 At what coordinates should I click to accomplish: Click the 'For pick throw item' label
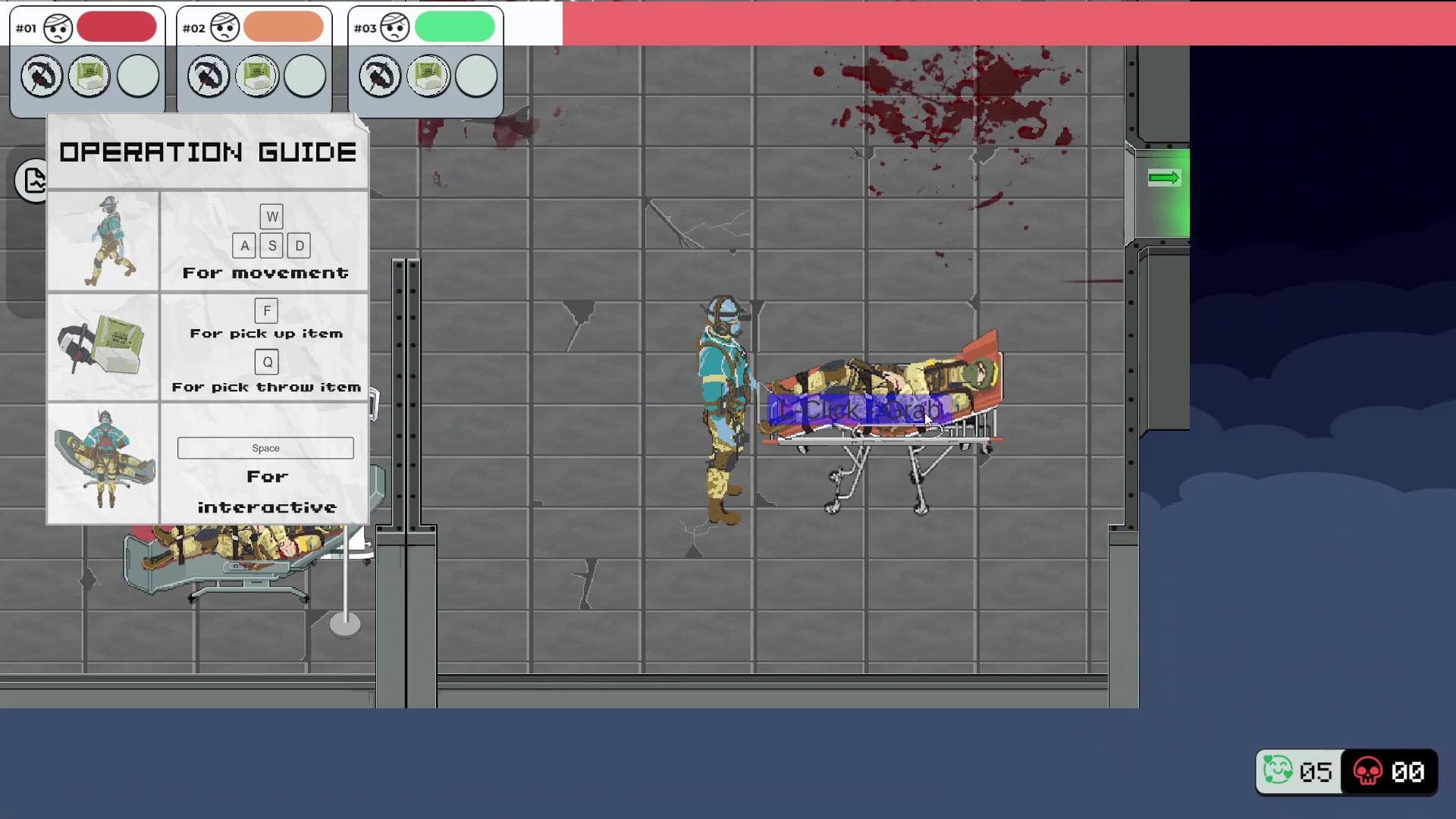coord(266,388)
